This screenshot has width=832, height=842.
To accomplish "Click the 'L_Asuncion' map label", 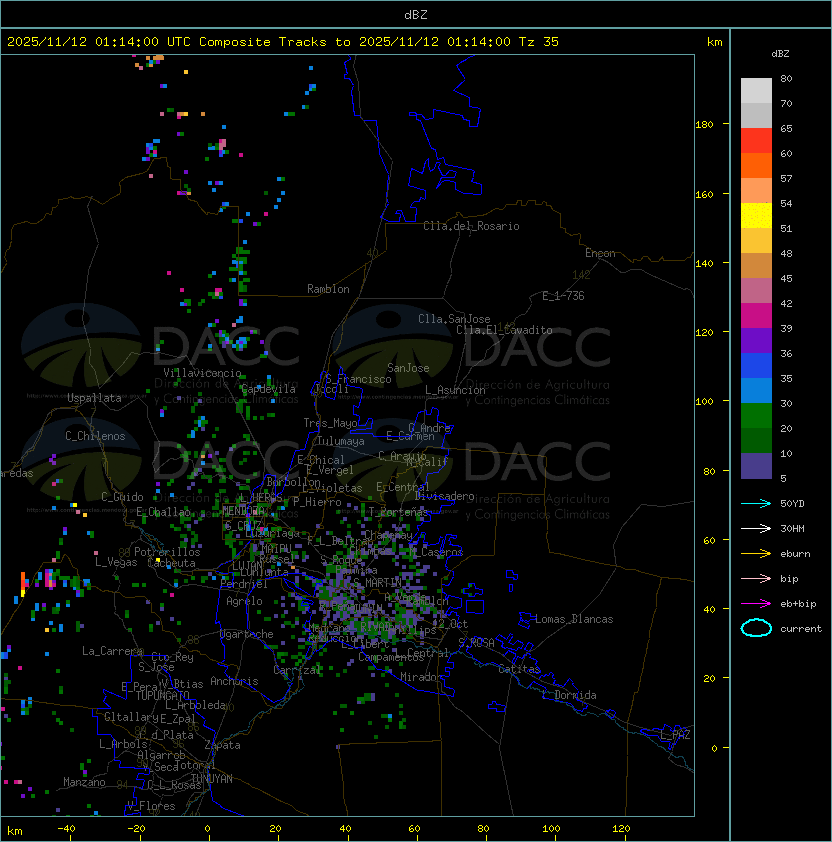I will [455, 390].
